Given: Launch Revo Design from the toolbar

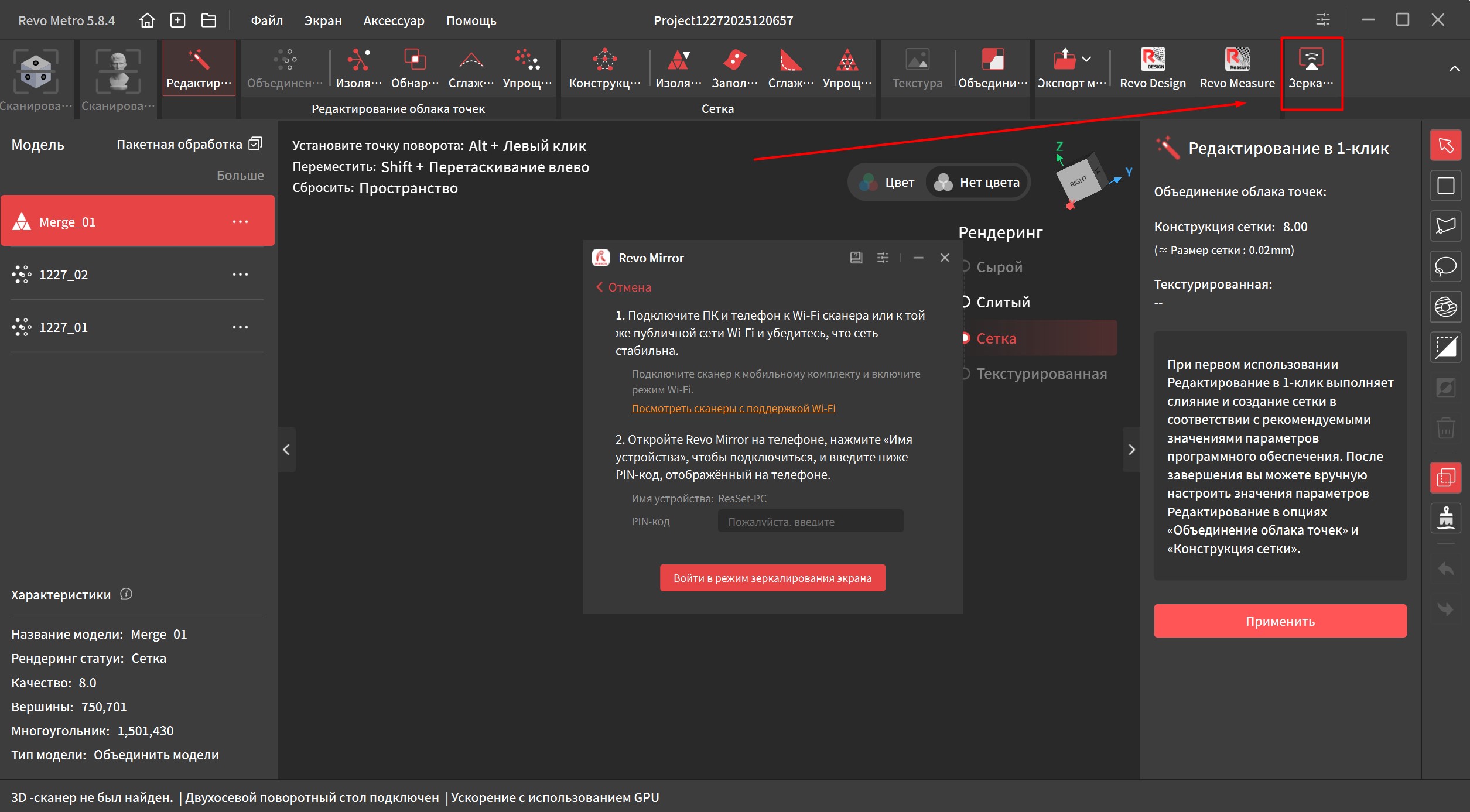Looking at the screenshot, I should point(1152,68).
